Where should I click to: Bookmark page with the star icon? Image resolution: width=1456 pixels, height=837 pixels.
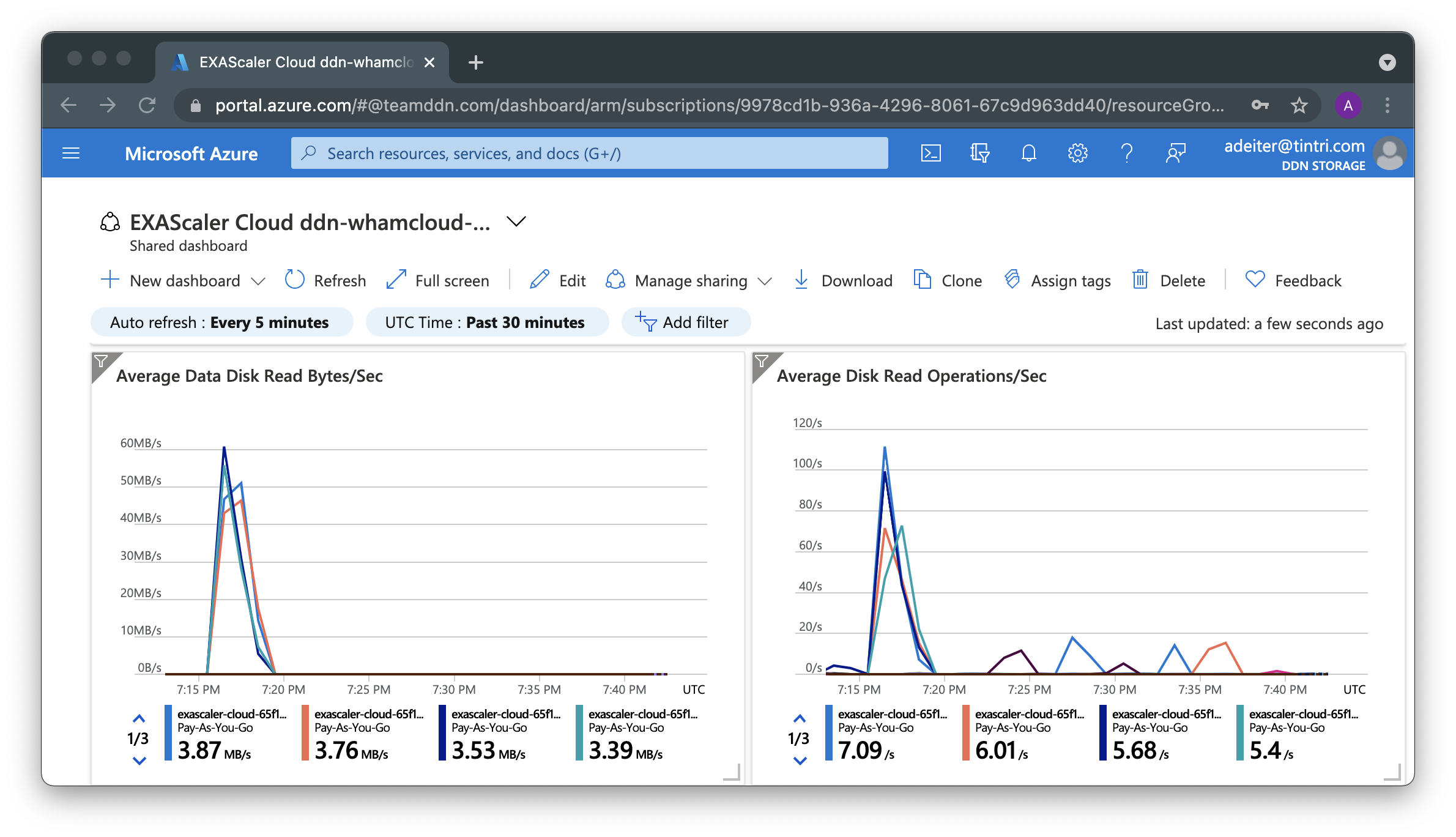coord(1299,105)
